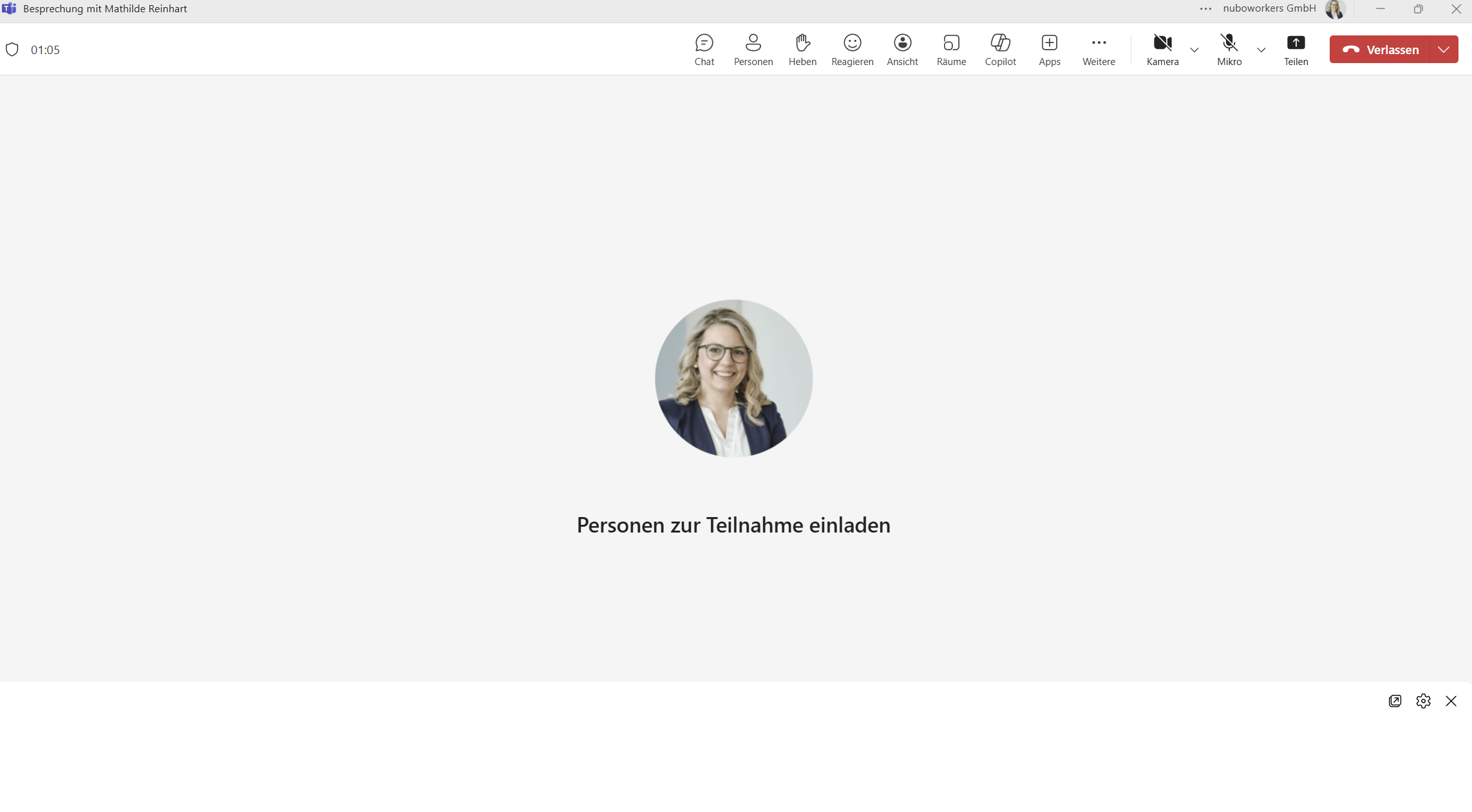Raise your hand with Heben
The width and height of the screenshot is (1472, 812).
coord(802,49)
